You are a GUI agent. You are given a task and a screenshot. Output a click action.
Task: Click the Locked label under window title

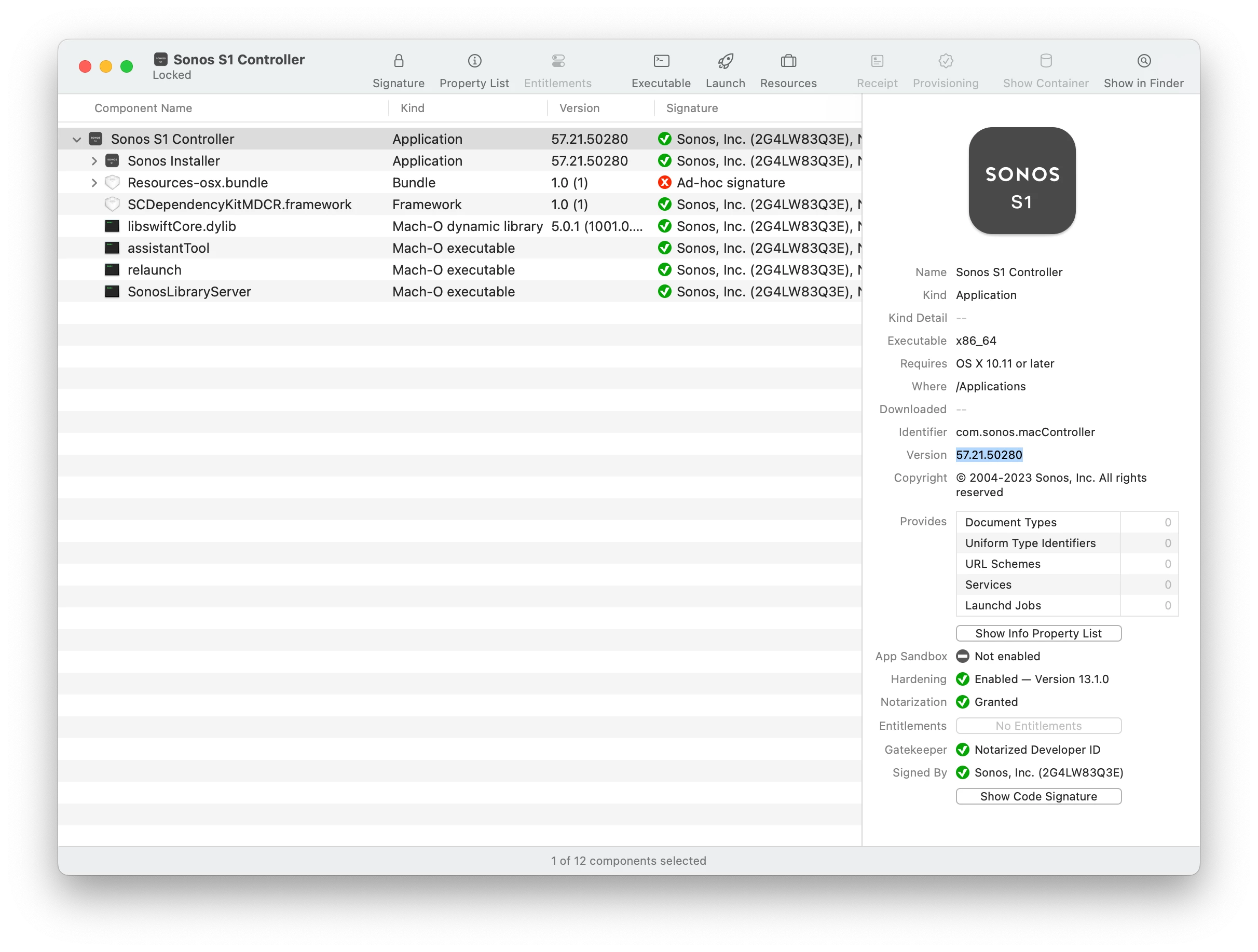(172, 75)
